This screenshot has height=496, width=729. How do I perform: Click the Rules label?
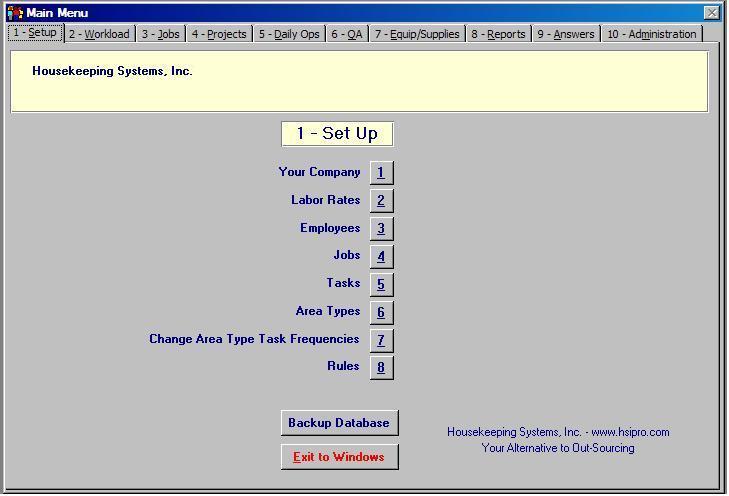point(343,366)
